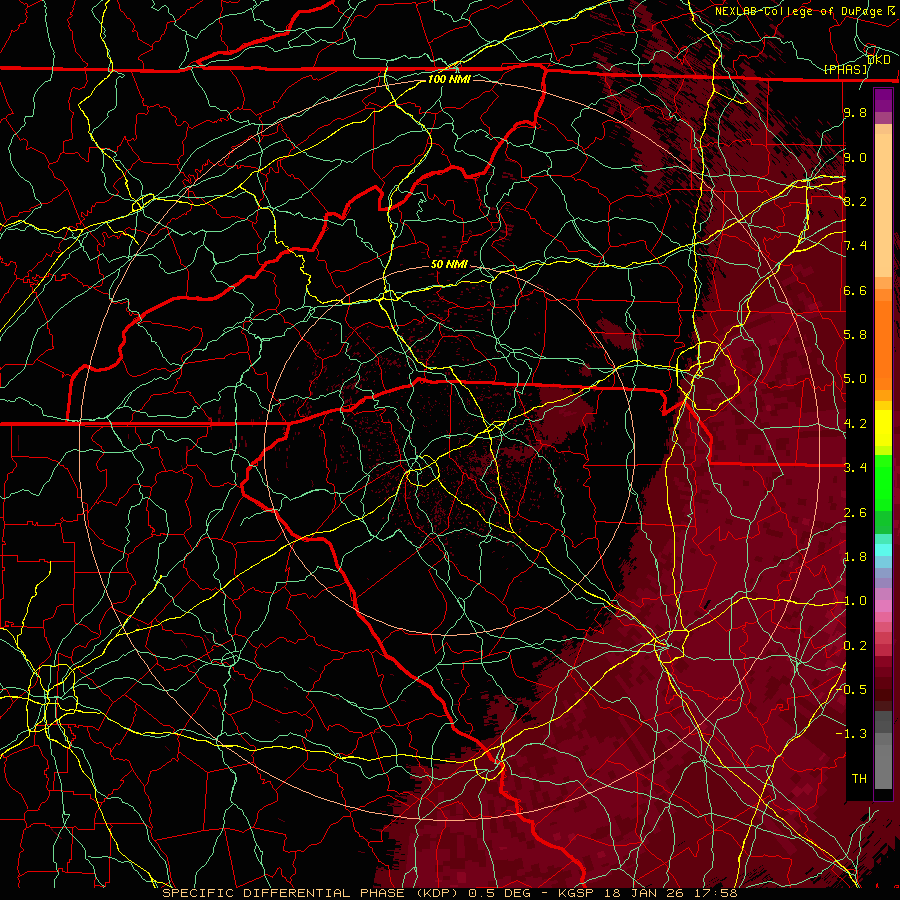Screen dimensions: 900x900
Task: Pick the pale peach band near 8.2
Action: 883,205
